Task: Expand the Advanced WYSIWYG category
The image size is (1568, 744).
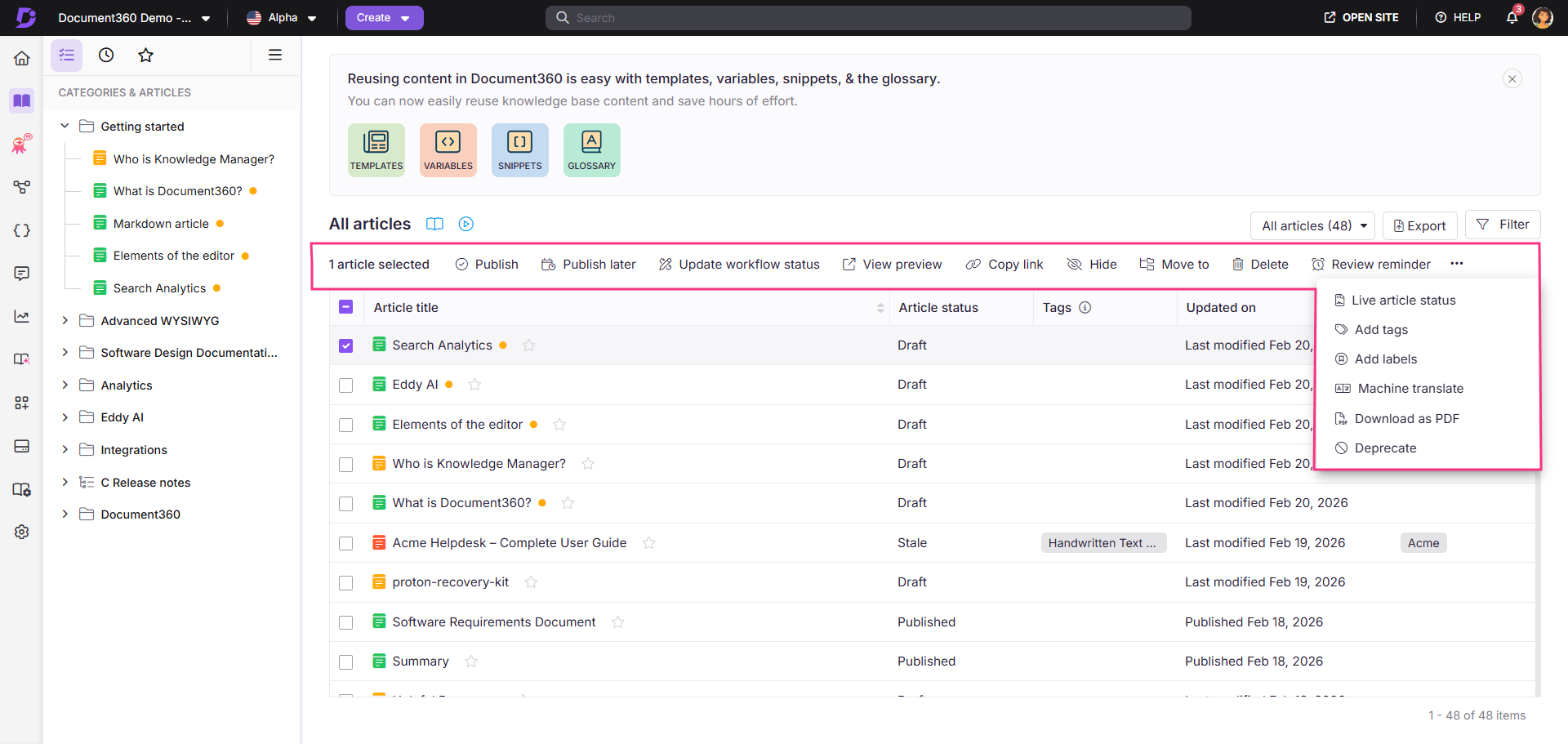Action: [x=65, y=320]
